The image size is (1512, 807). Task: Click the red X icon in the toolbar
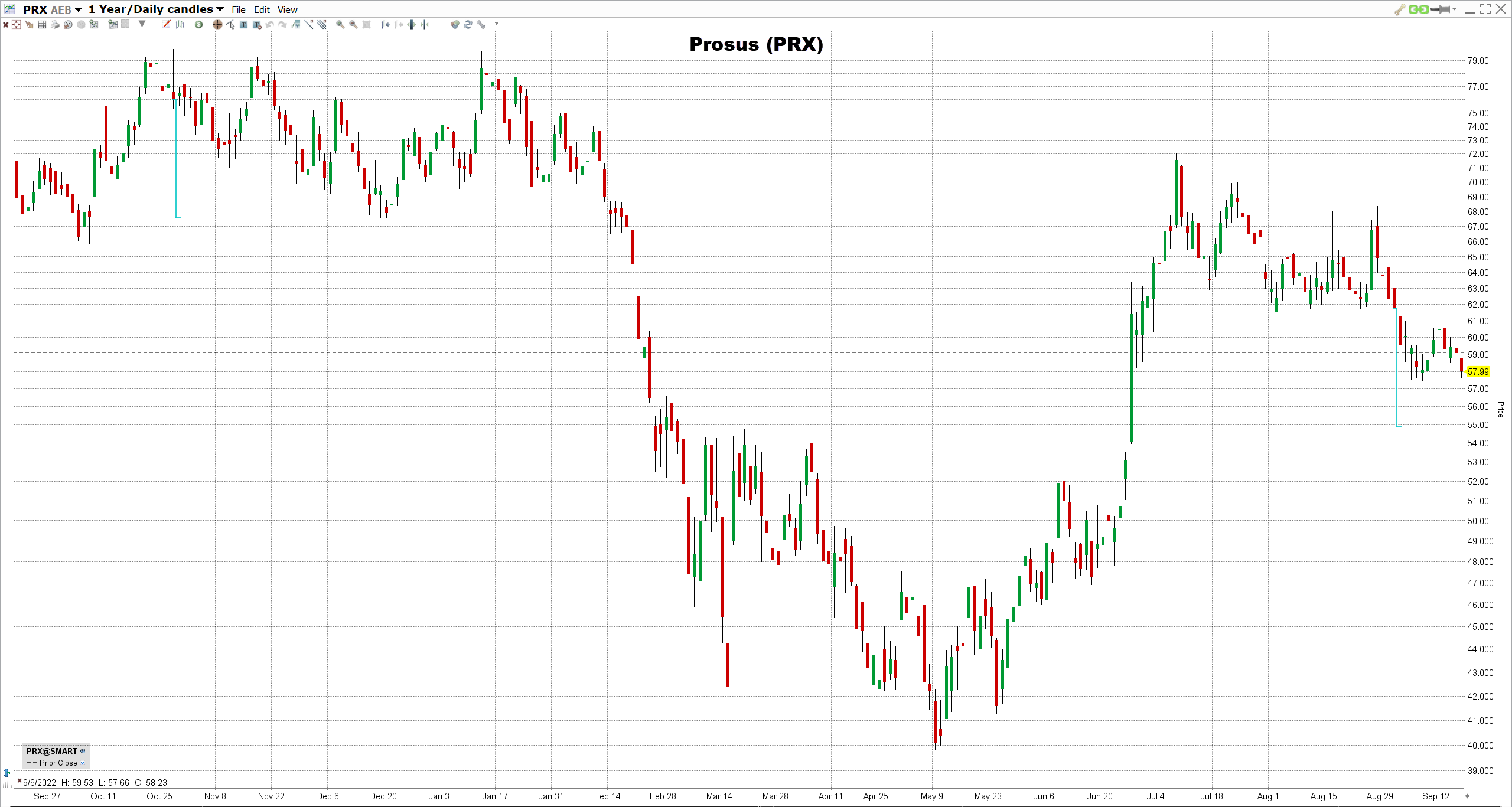point(6,25)
